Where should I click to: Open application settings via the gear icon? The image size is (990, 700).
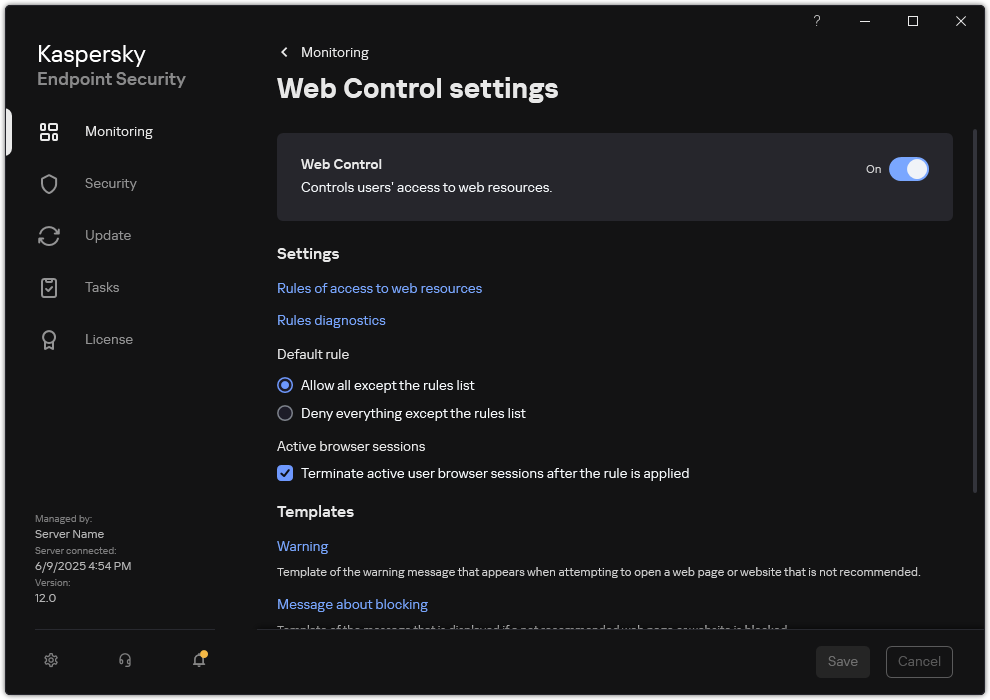[51, 660]
